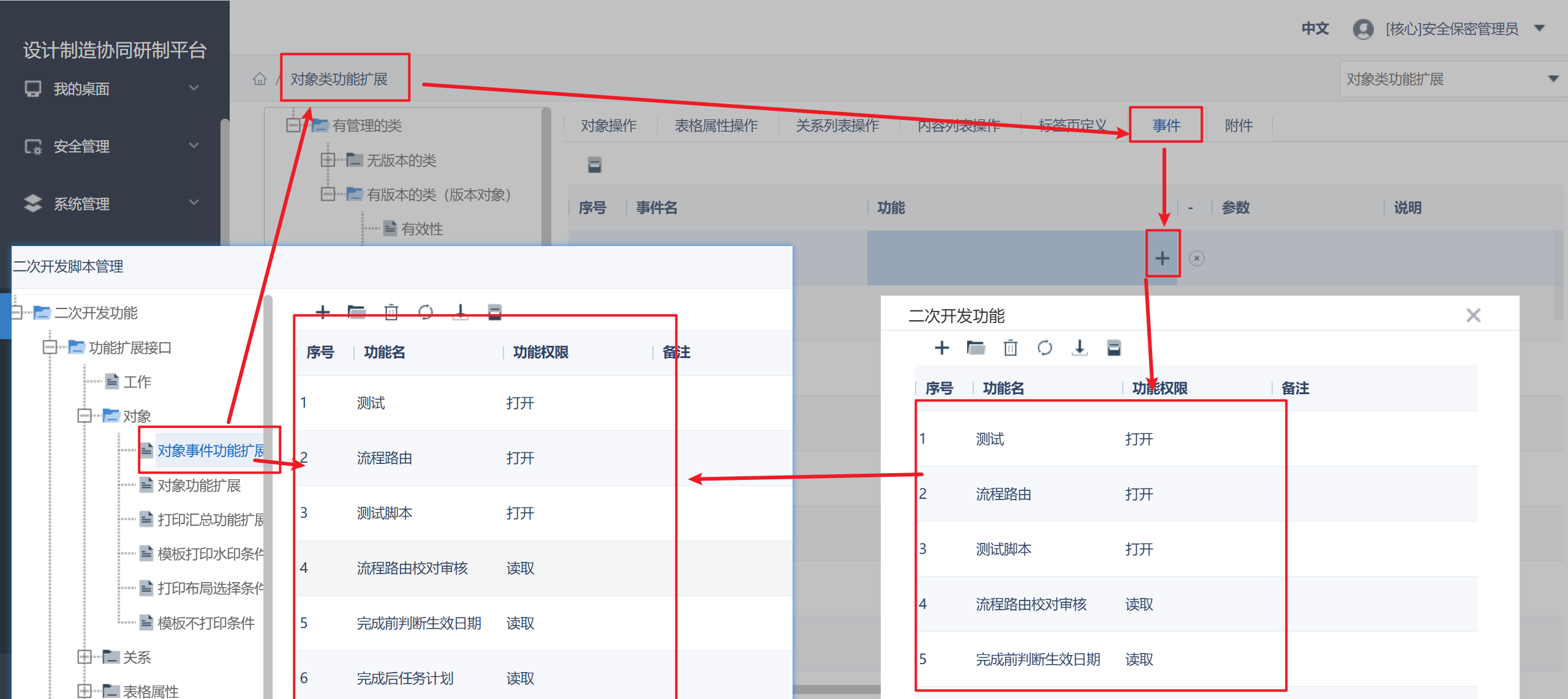Viewport: 1568px width, 699px height.
Task: Expand the 无版本的类 tree node
Action: coord(328,160)
